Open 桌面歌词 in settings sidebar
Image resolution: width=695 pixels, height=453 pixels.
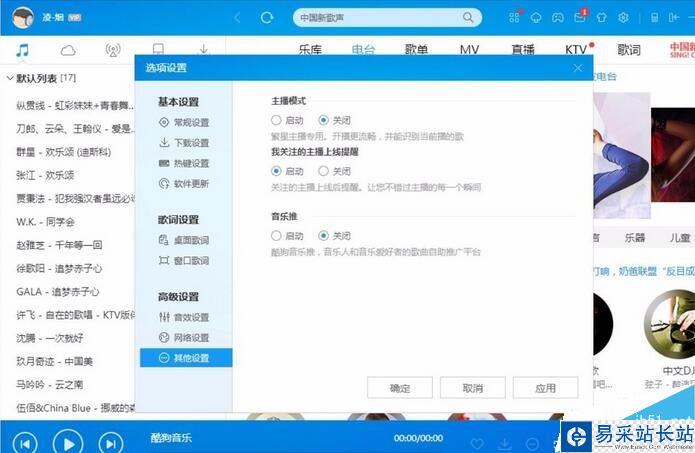(x=184, y=240)
